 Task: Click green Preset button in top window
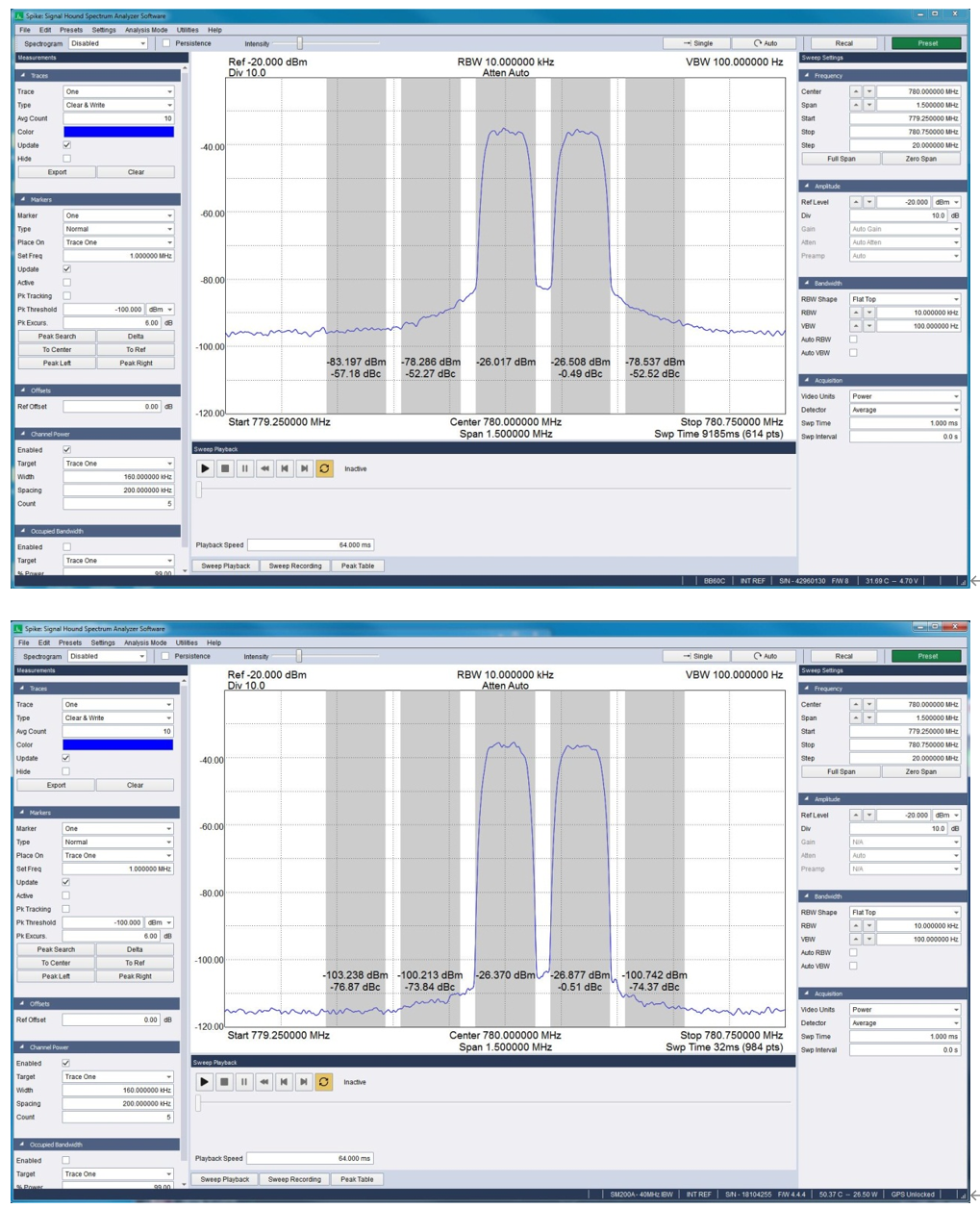(927, 43)
